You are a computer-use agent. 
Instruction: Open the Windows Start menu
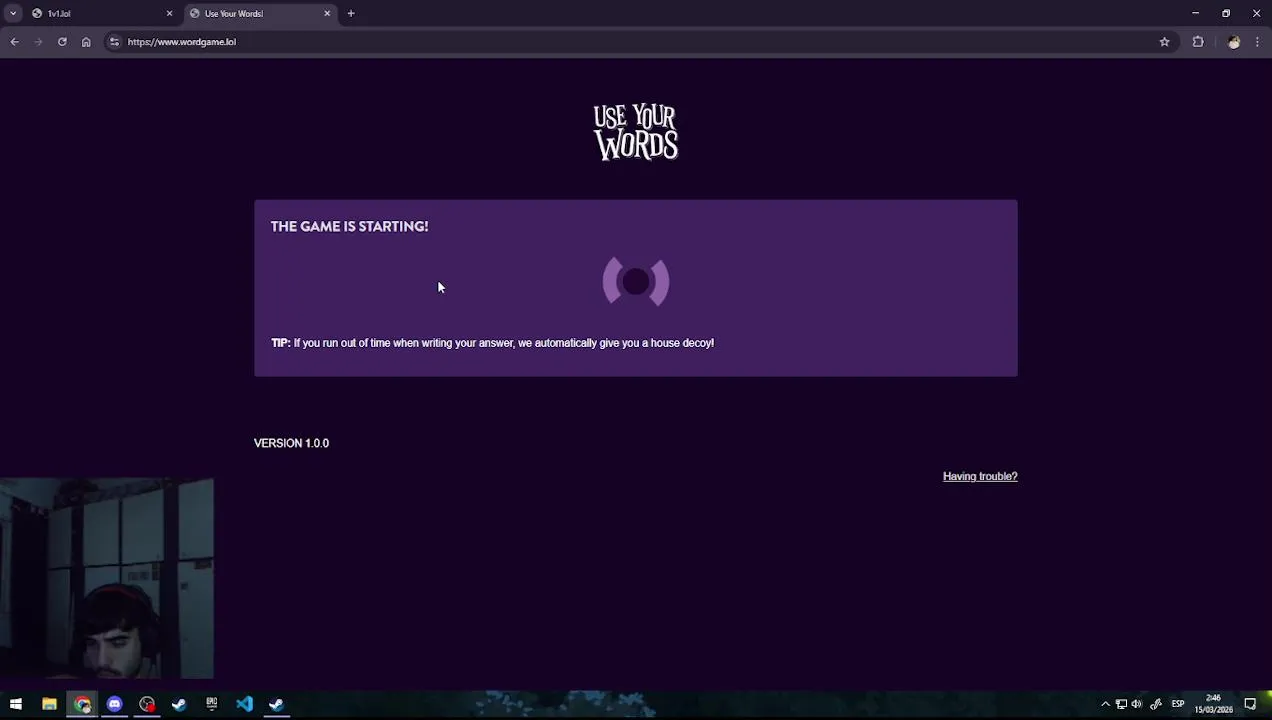pyautogui.click(x=16, y=704)
